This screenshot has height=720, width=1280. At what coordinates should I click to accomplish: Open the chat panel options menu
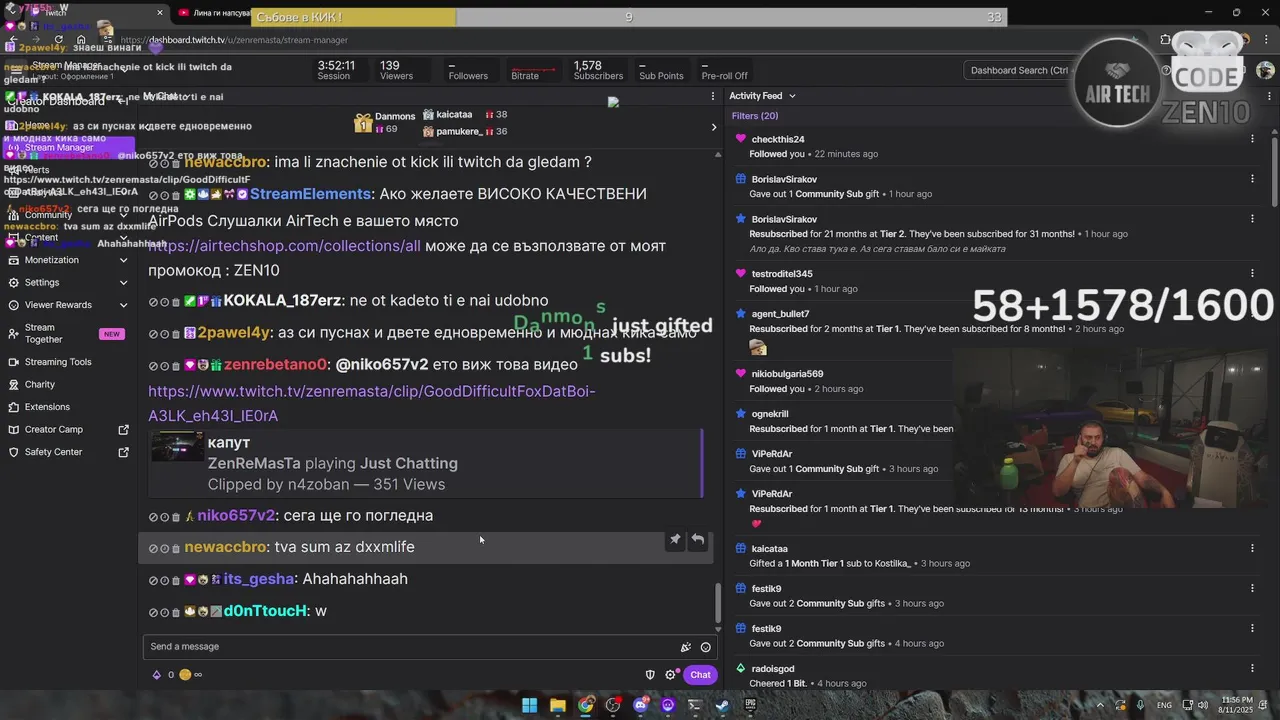713,96
